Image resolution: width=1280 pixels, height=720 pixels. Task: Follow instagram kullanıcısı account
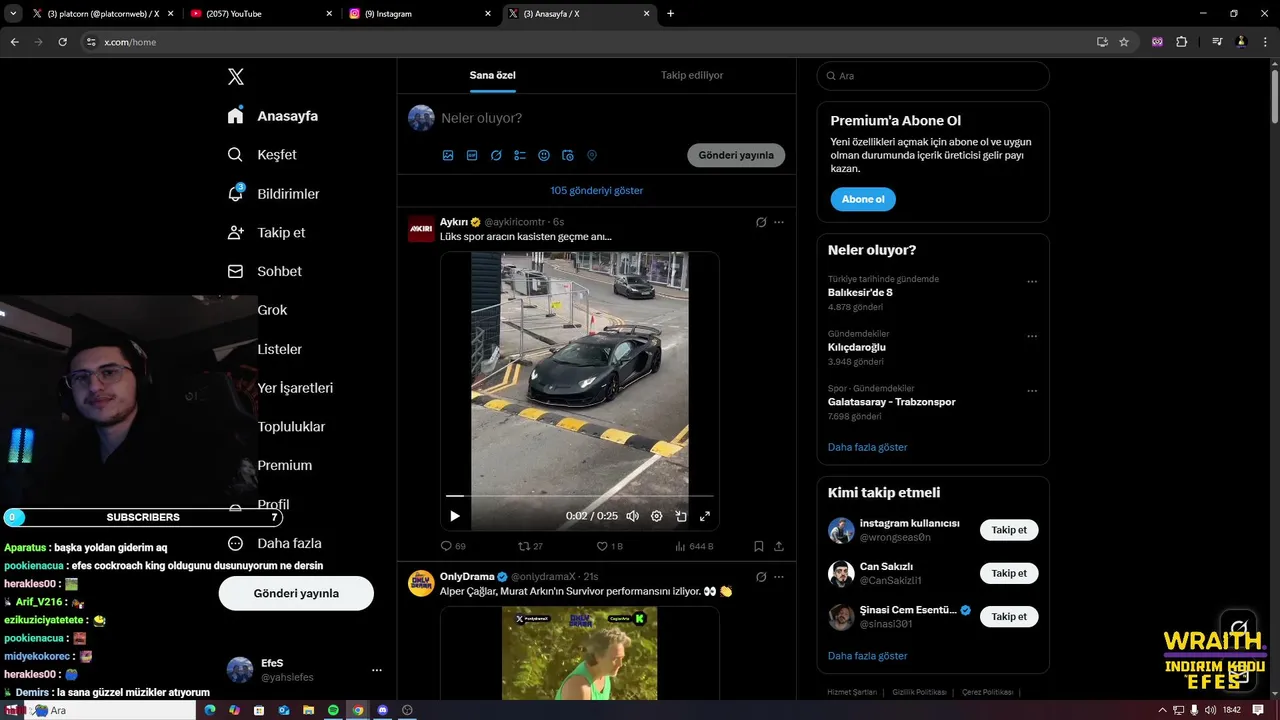1009,530
